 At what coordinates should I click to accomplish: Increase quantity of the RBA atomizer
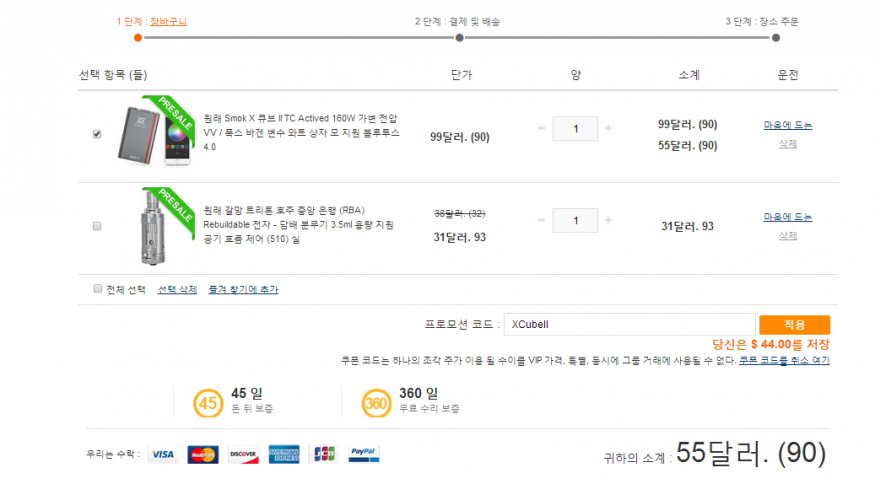[x=608, y=220]
